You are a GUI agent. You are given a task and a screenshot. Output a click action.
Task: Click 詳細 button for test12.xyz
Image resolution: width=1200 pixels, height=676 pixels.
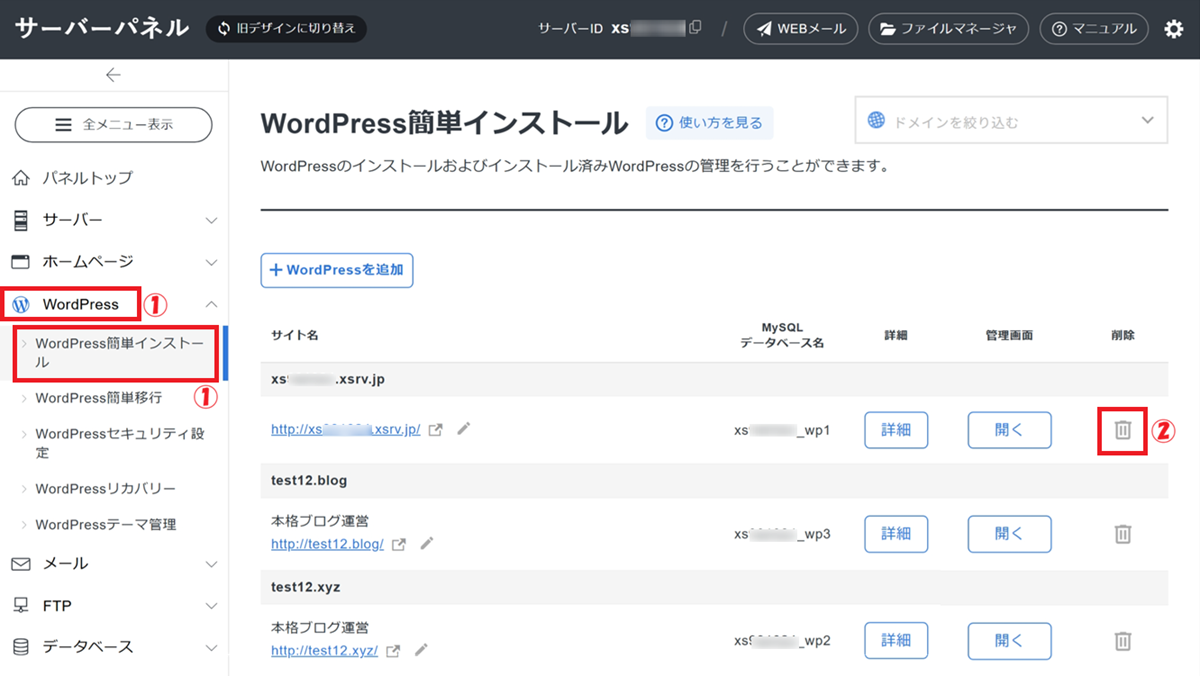pos(895,640)
